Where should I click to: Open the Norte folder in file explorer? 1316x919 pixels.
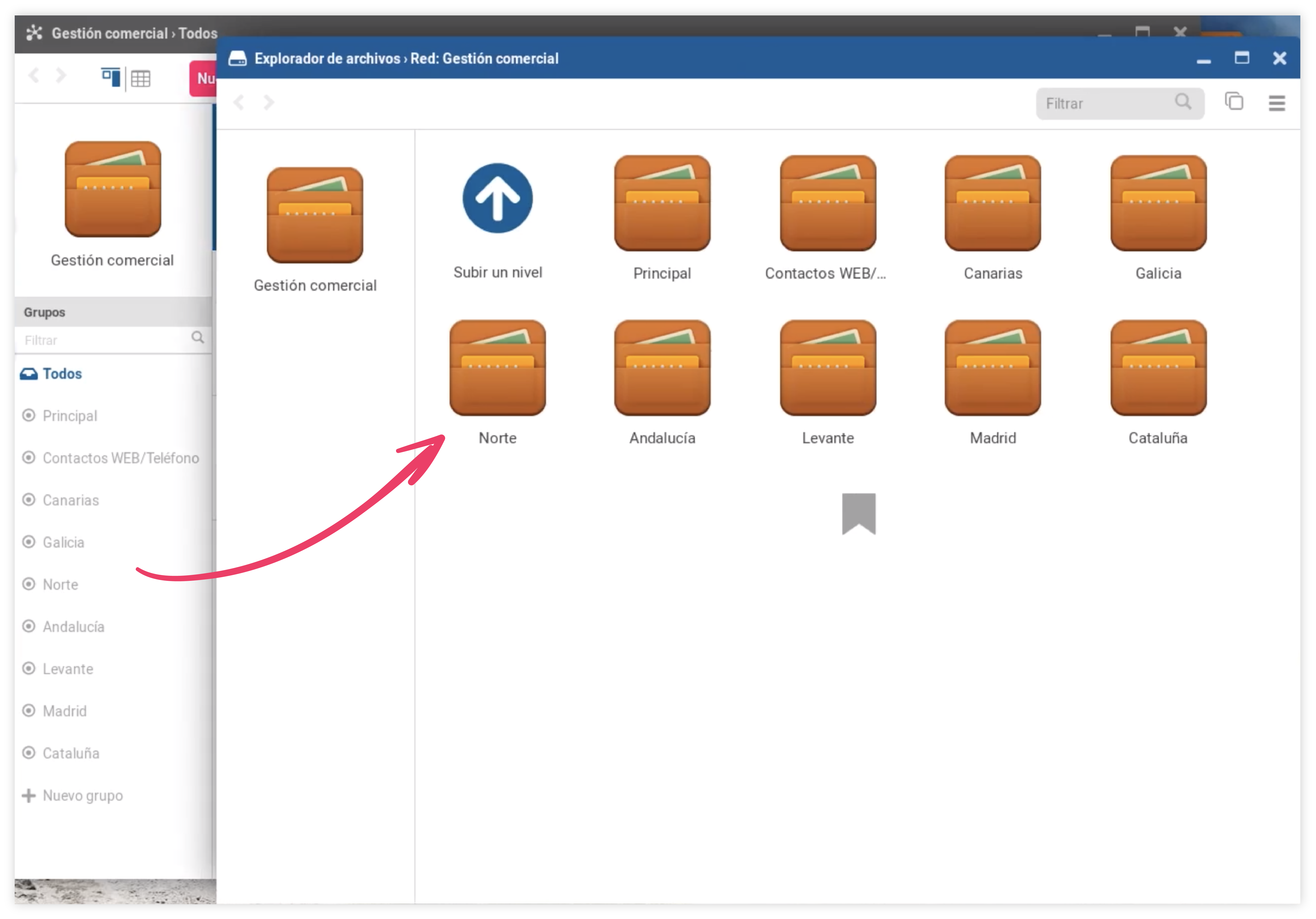pos(498,368)
